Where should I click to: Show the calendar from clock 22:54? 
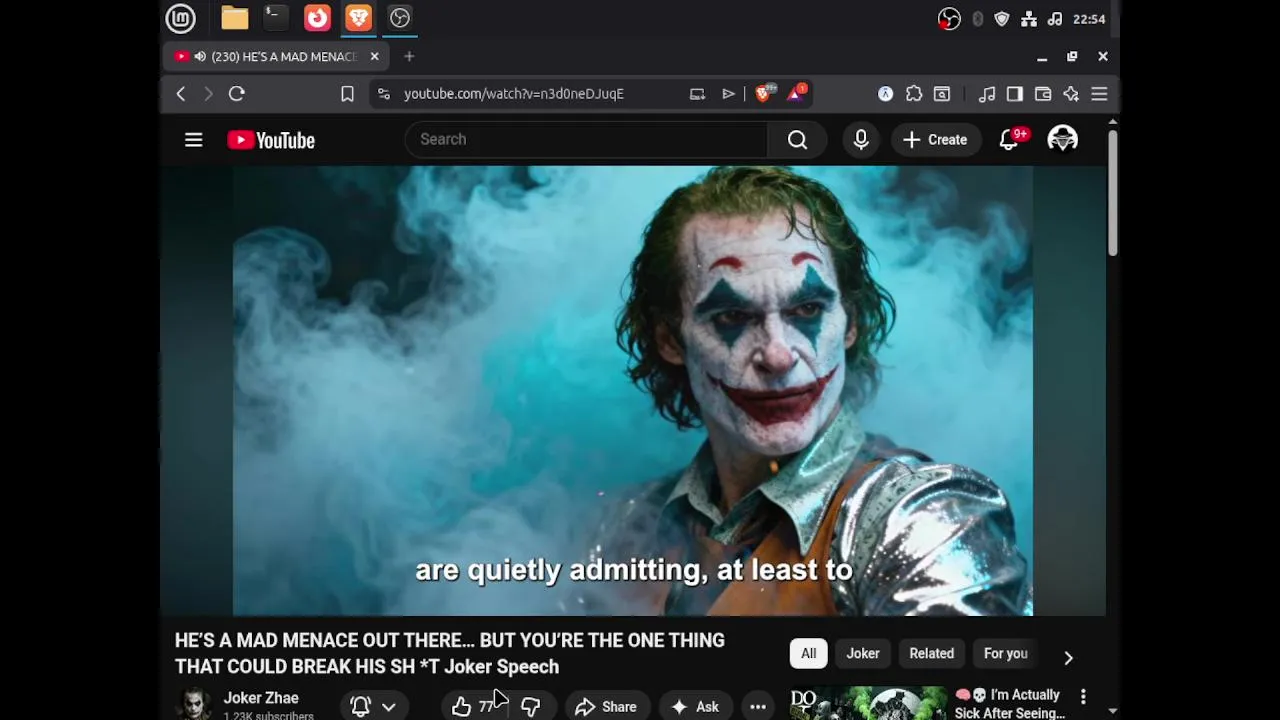point(1089,19)
